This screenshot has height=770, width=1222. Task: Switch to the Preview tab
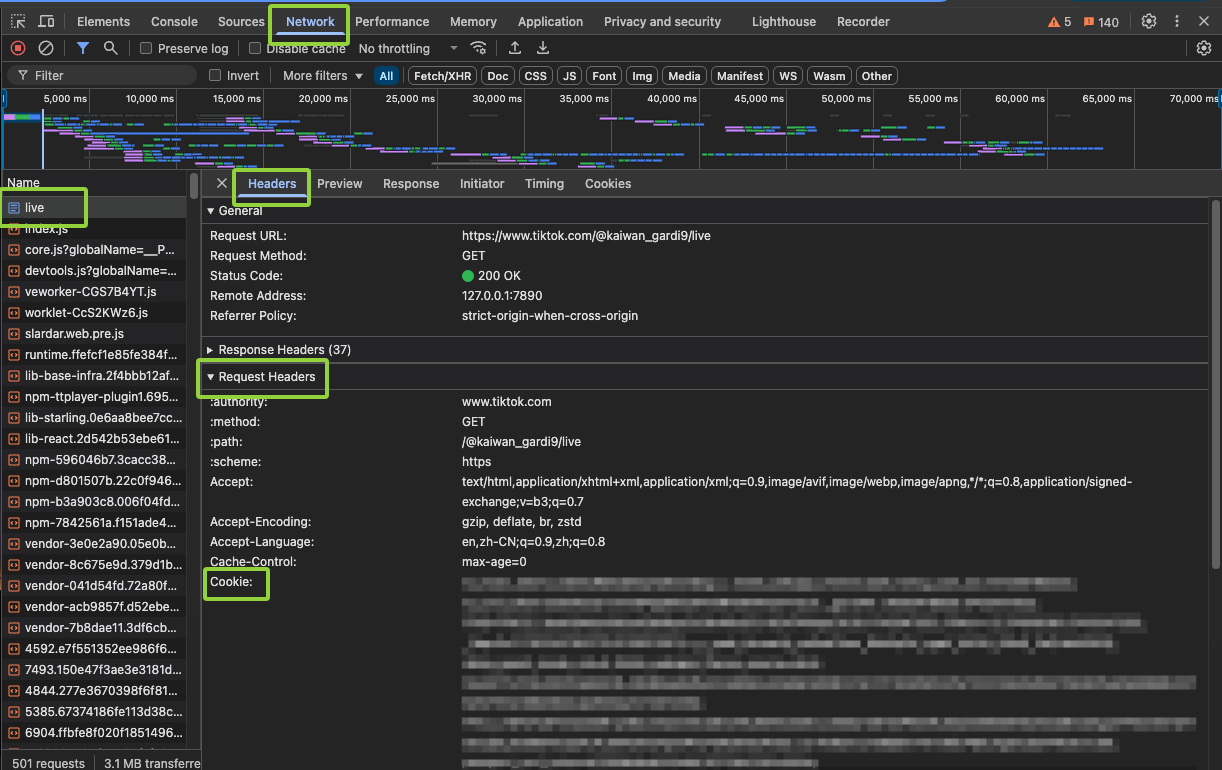[340, 184]
